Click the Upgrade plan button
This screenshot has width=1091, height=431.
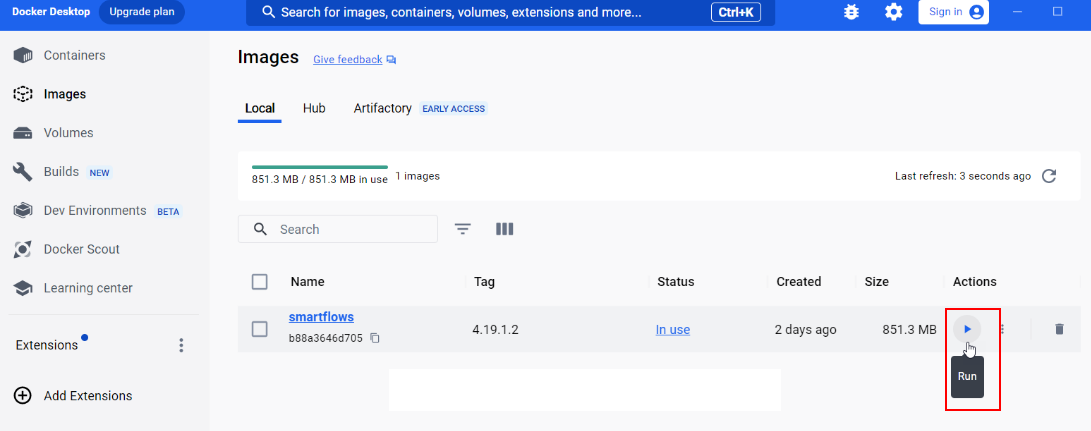tap(142, 12)
